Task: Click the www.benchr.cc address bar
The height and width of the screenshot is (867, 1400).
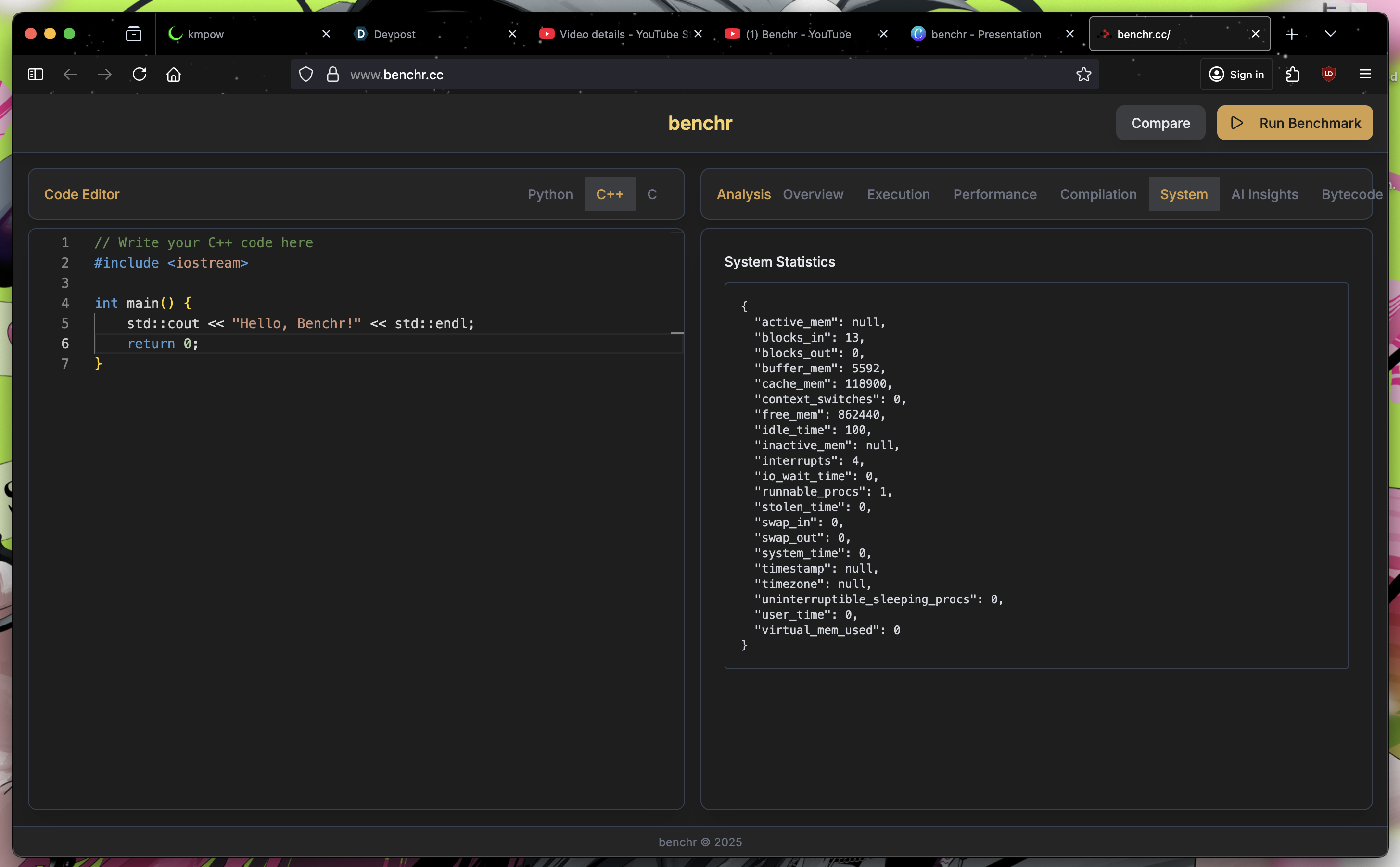Action: click(688, 75)
